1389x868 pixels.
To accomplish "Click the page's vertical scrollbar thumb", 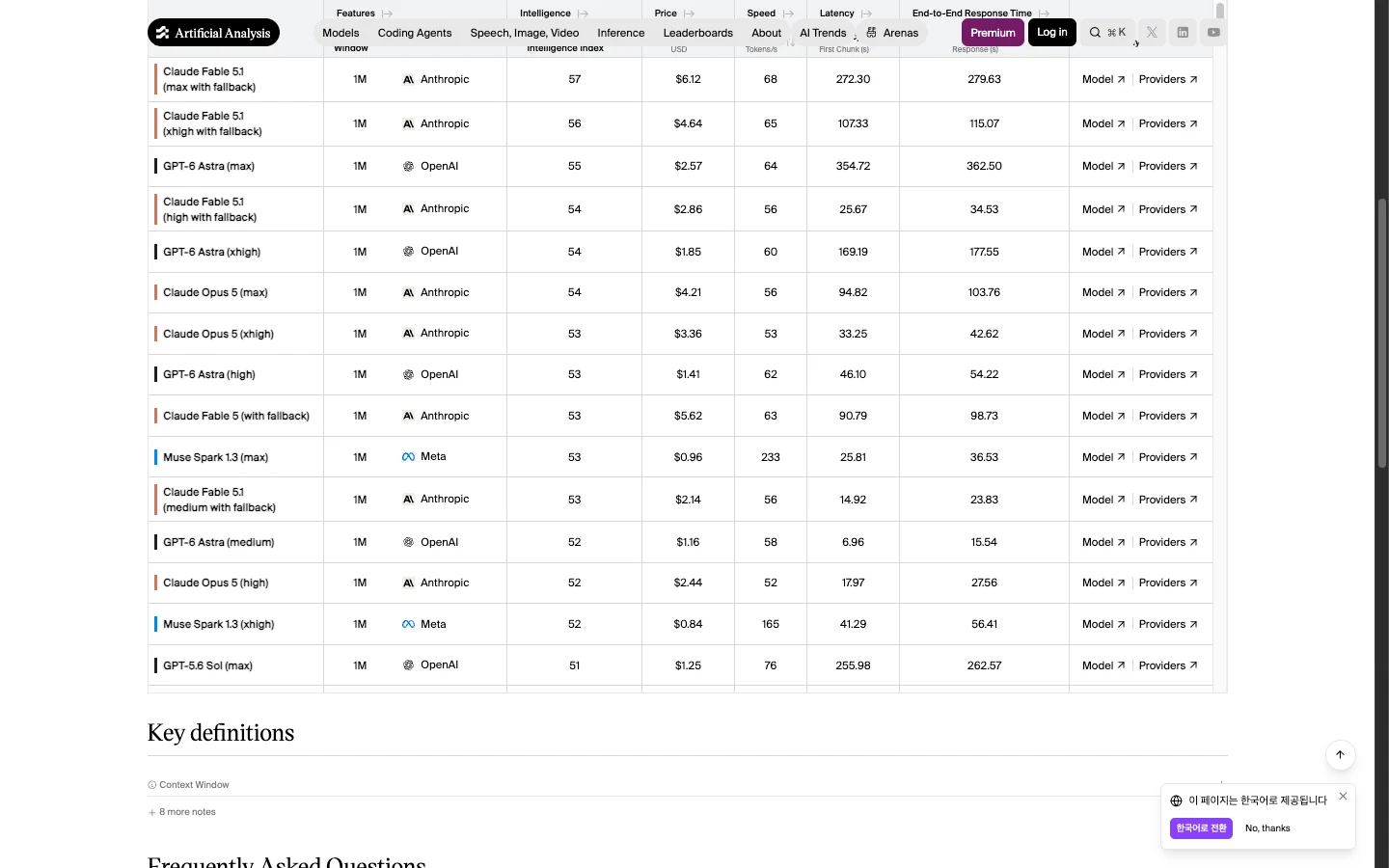I will pos(1381,333).
